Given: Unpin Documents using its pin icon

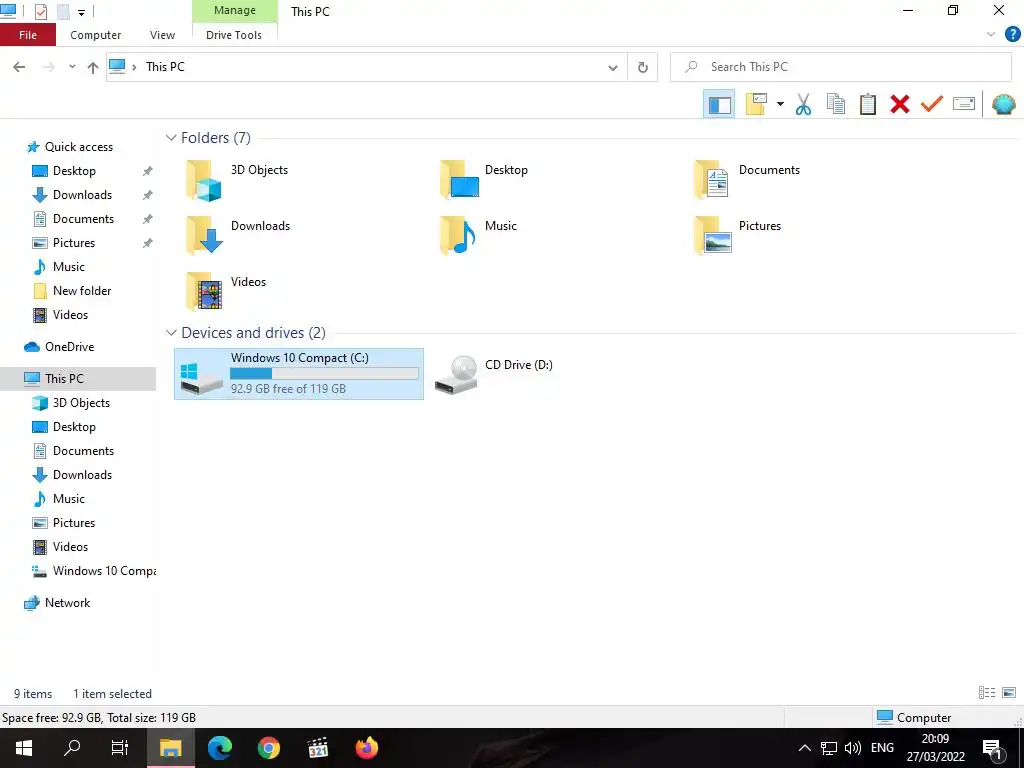Looking at the screenshot, I should point(148,219).
